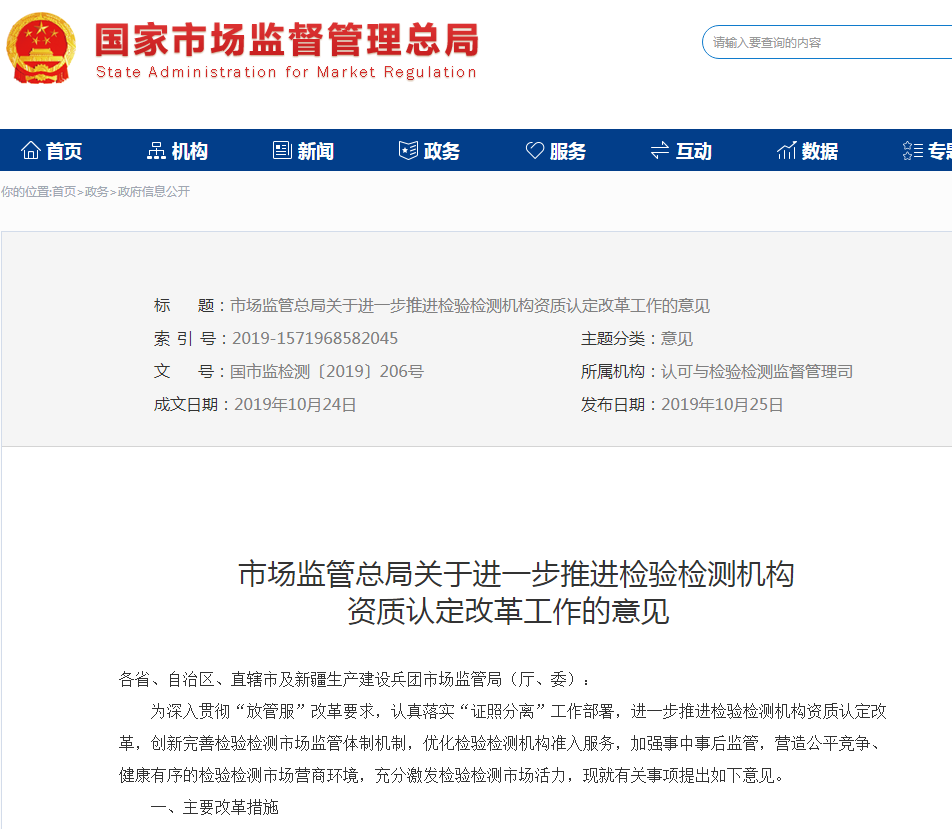Click the two-way arrows icon beside 互动

[x=660, y=151]
